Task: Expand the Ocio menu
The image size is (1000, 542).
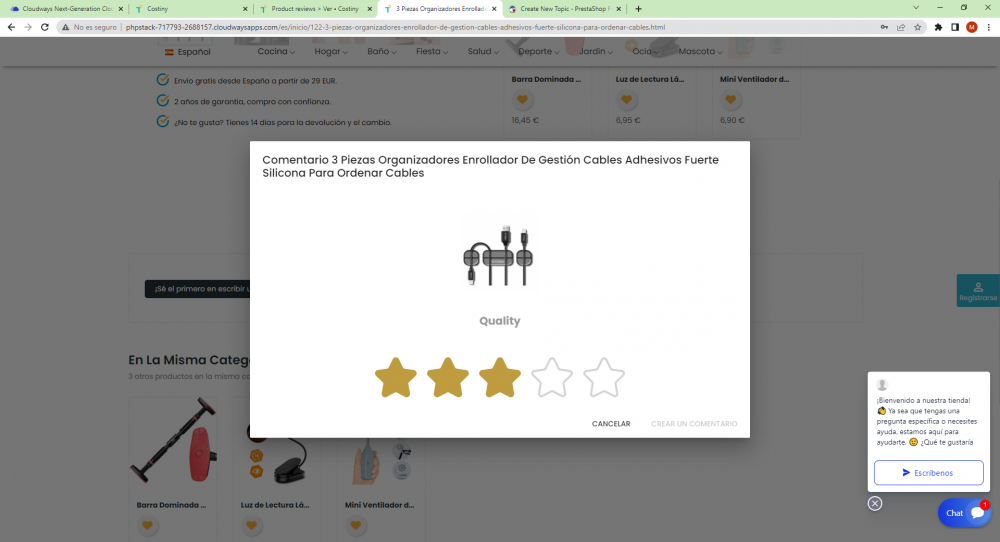Action: pyautogui.click(x=645, y=52)
